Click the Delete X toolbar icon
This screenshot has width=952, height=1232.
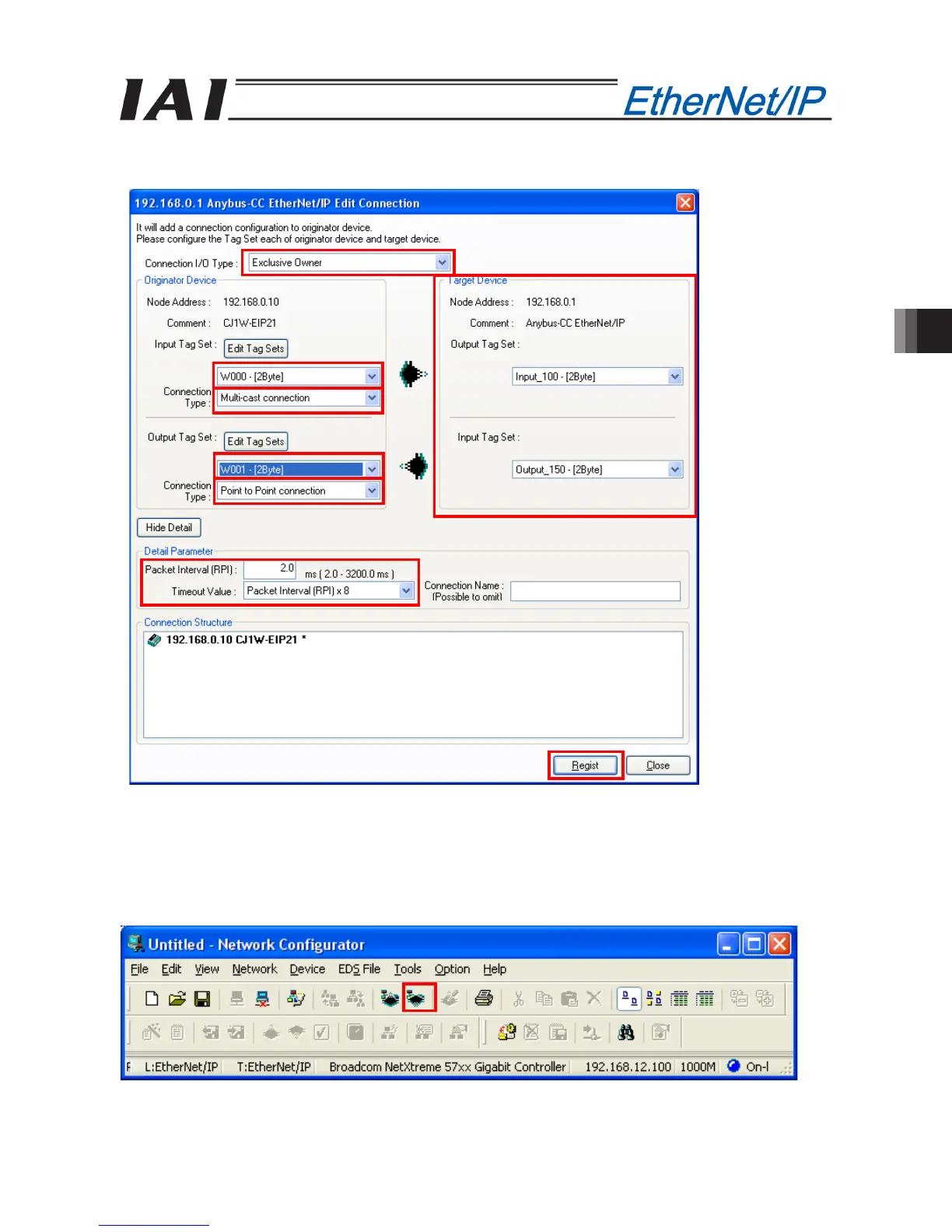(594, 999)
